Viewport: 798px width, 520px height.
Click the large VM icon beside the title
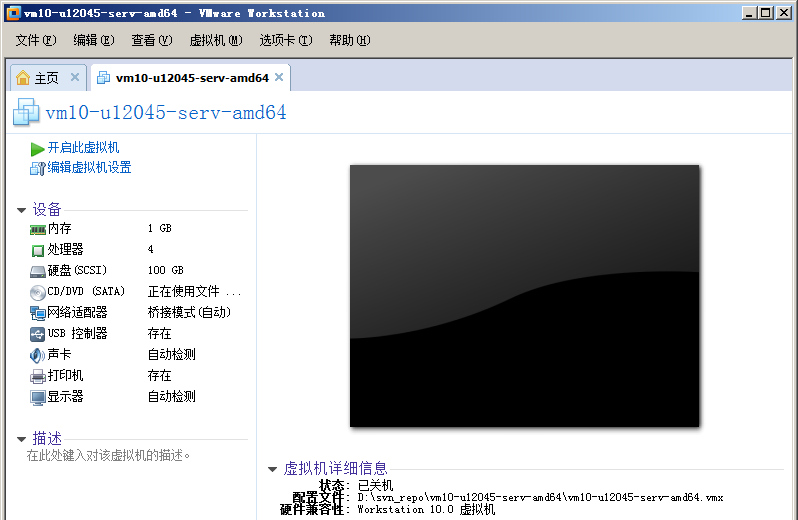26,112
